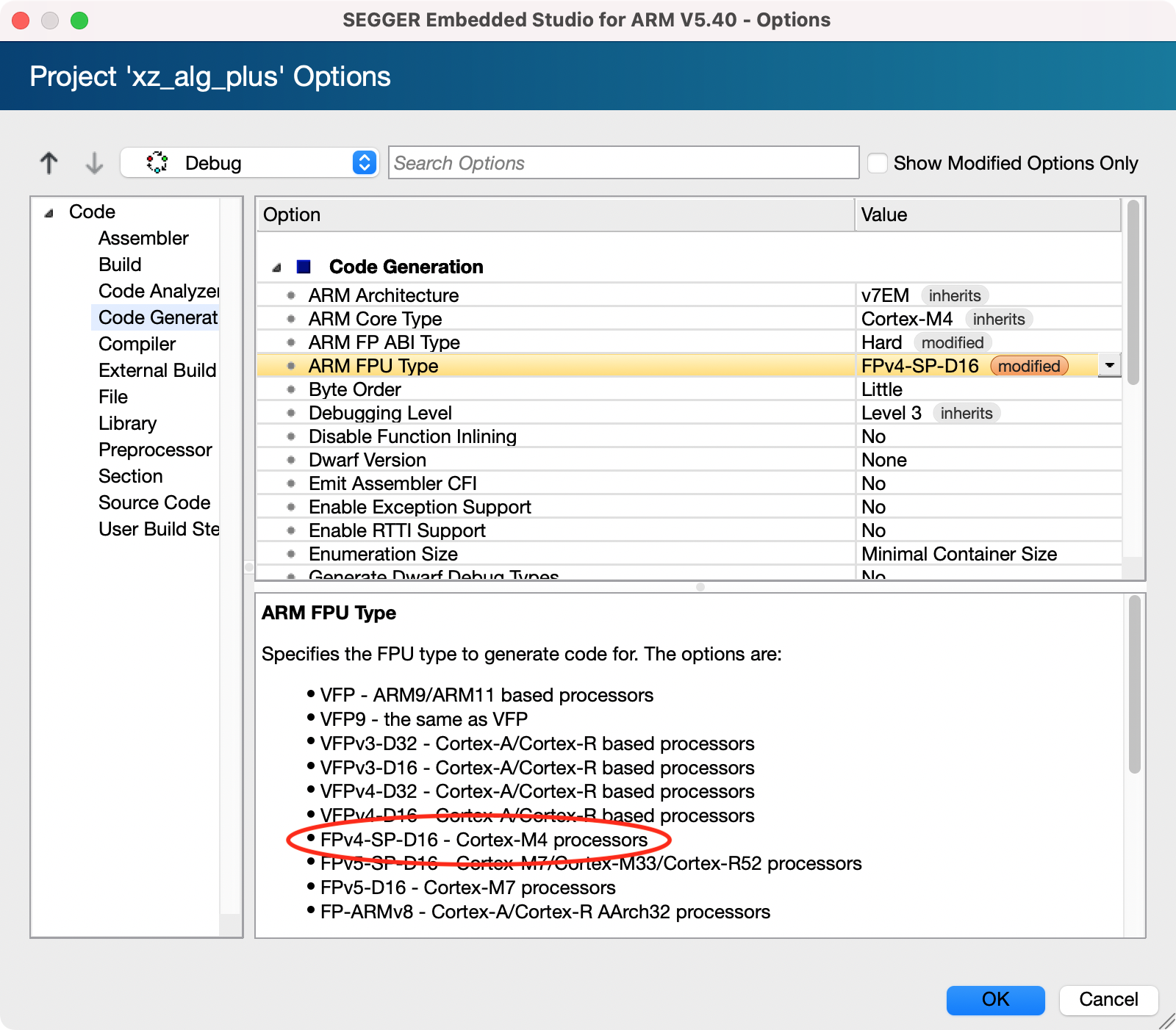Enable Show Modified Options Only
Screen dimensions: 1176x1030
point(877,162)
